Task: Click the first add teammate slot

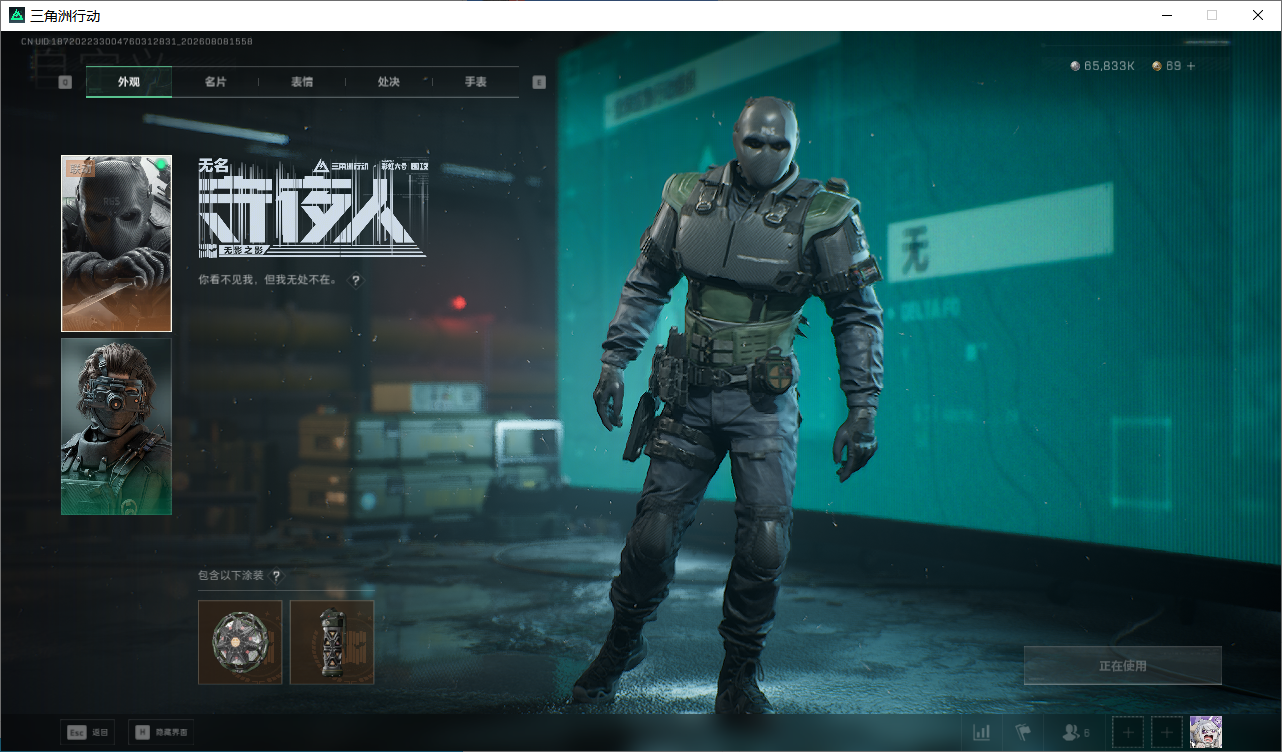Action: click(x=1128, y=733)
